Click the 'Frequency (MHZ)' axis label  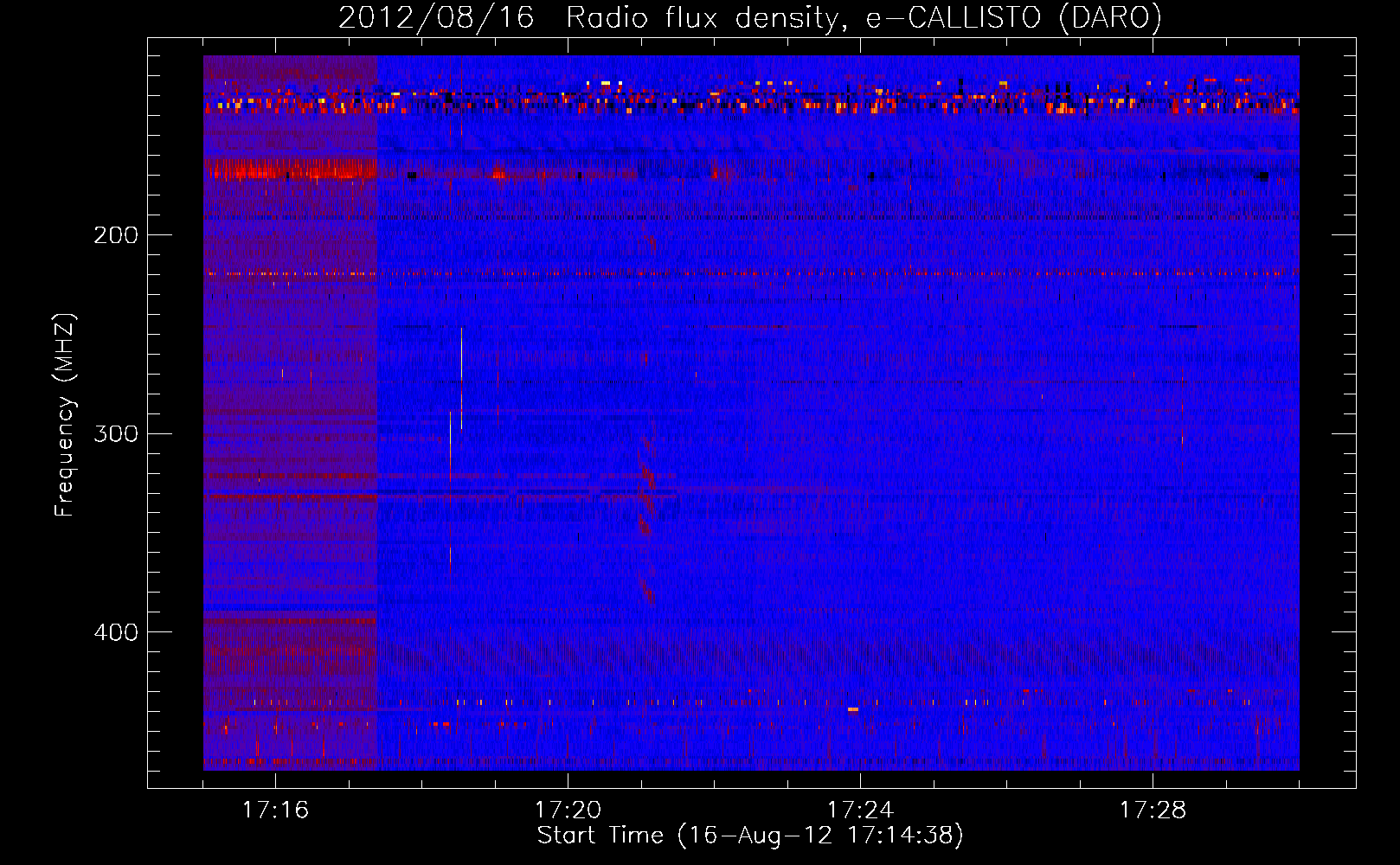[65, 415]
